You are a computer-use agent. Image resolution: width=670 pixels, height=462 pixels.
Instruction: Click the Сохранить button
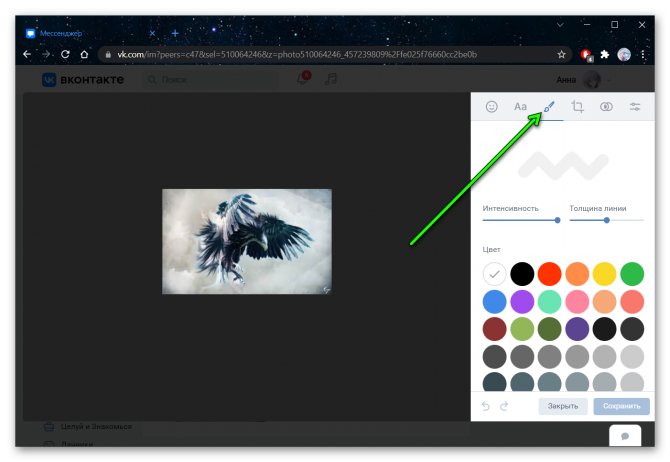tap(621, 406)
